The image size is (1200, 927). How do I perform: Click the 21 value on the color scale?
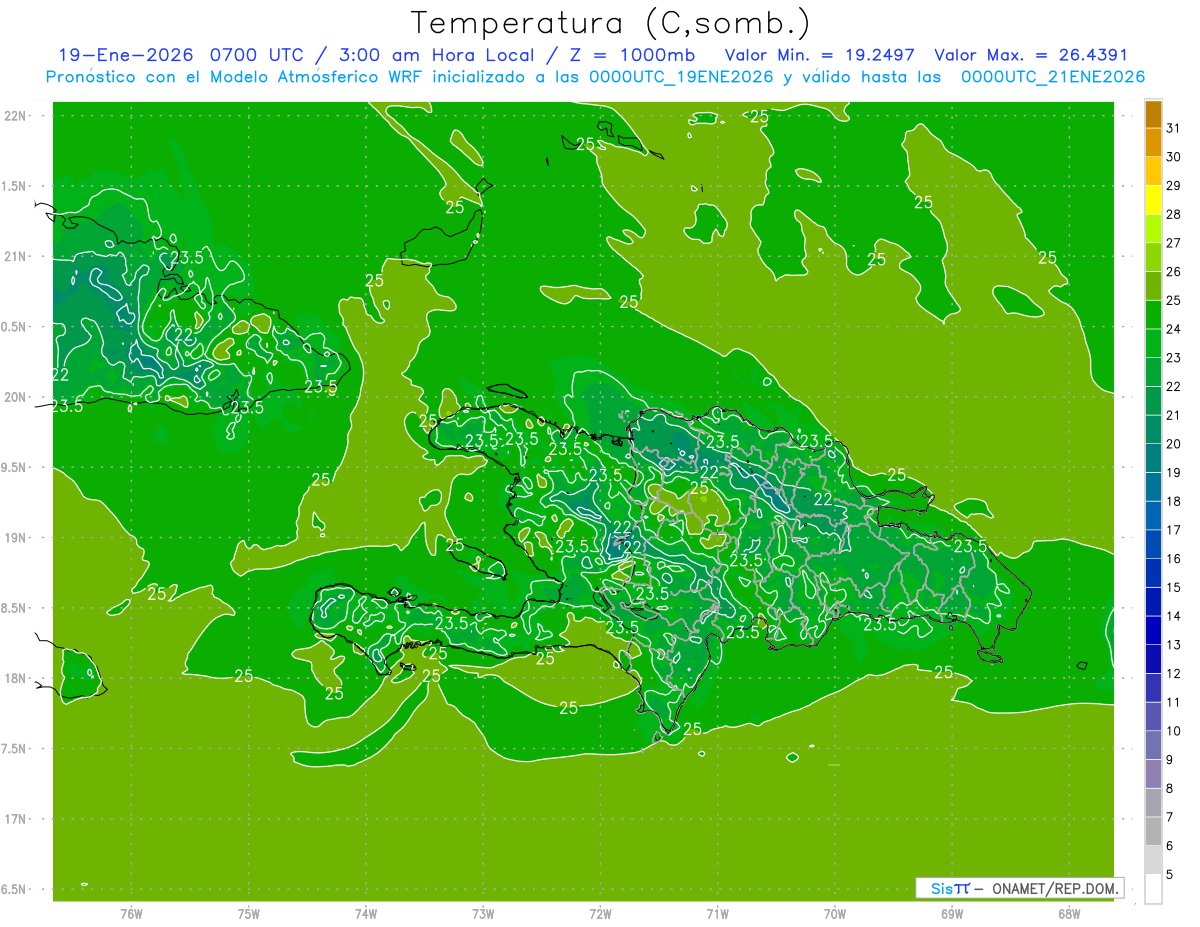pyautogui.click(x=1174, y=415)
